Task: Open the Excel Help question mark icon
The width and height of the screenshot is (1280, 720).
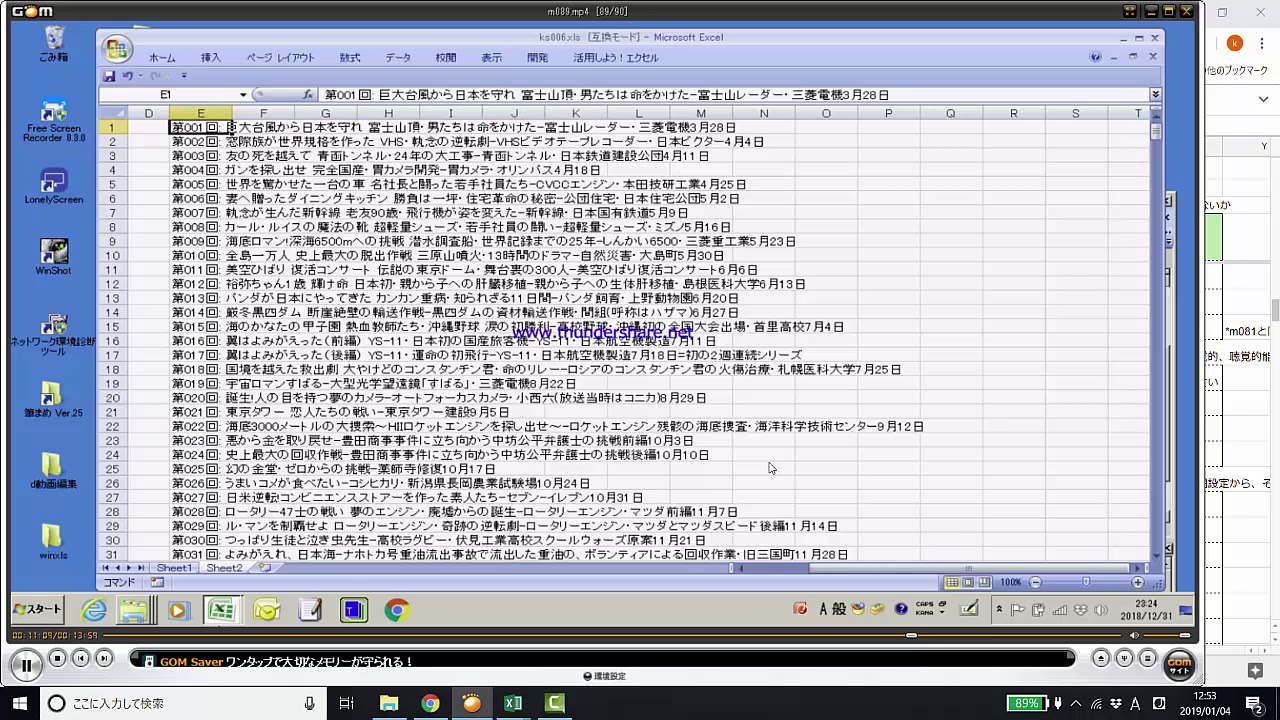Action: (1096, 58)
